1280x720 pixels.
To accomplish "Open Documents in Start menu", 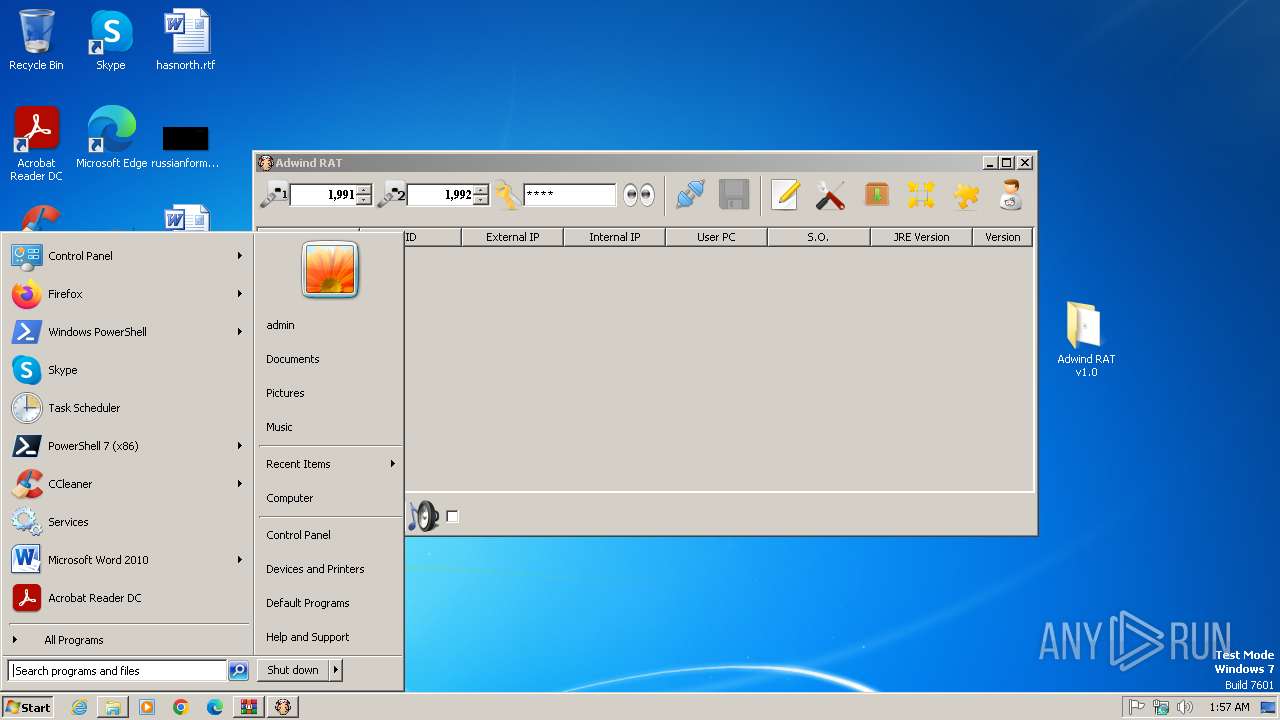I will click(293, 359).
